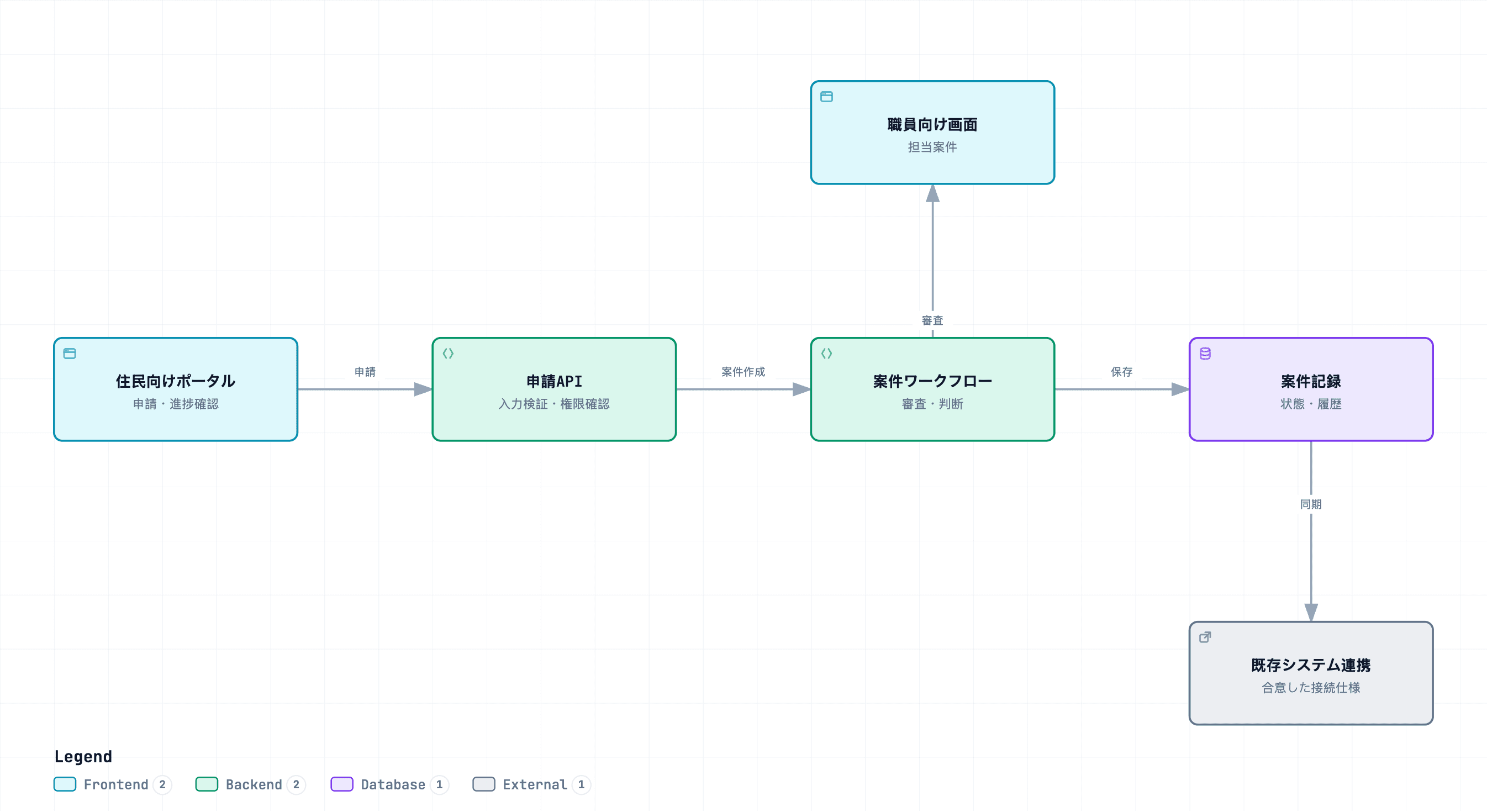Click the External count badge 1

pos(582,784)
